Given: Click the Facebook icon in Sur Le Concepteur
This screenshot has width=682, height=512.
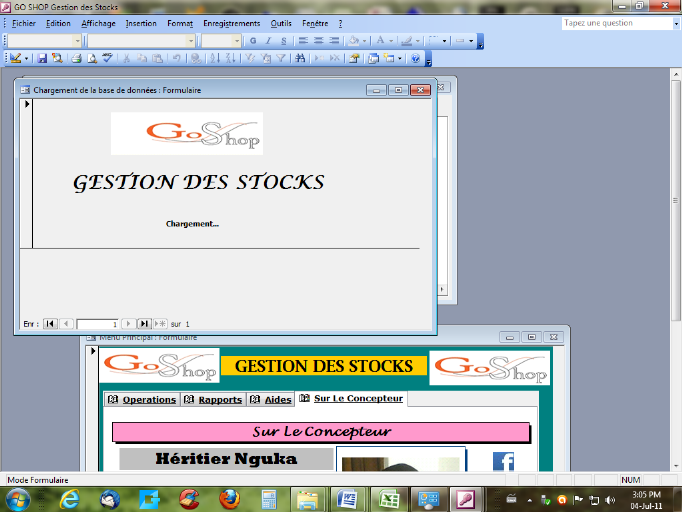Looking at the screenshot, I should 502,461.
